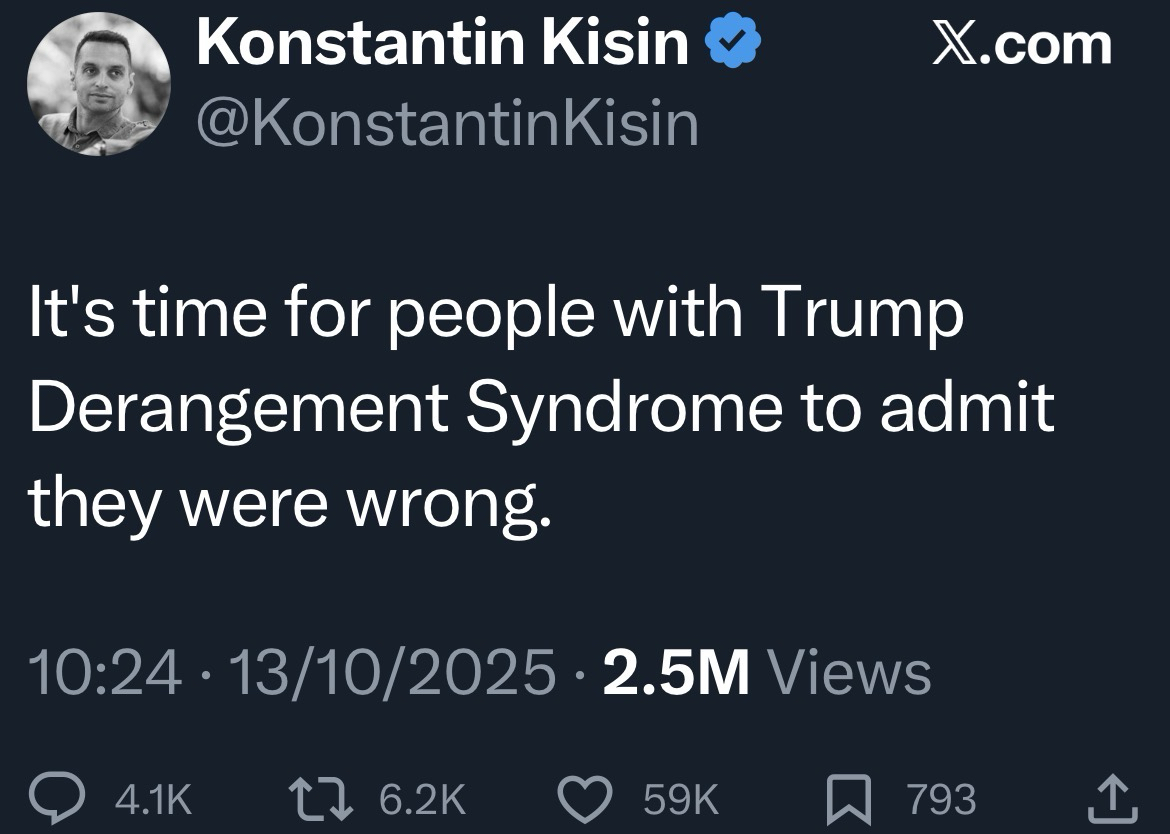
Task: Click the 4.1K replies count
Action: (153, 800)
